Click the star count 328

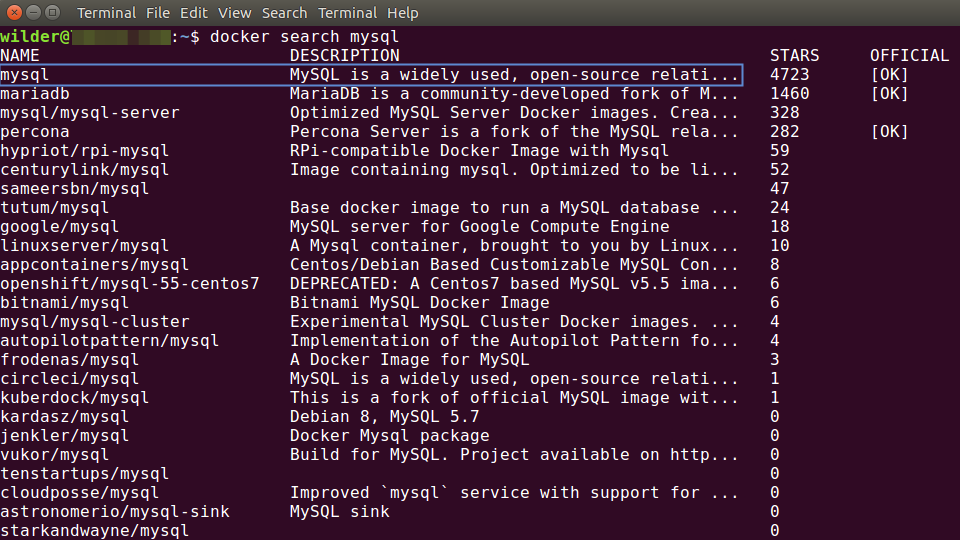click(784, 113)
